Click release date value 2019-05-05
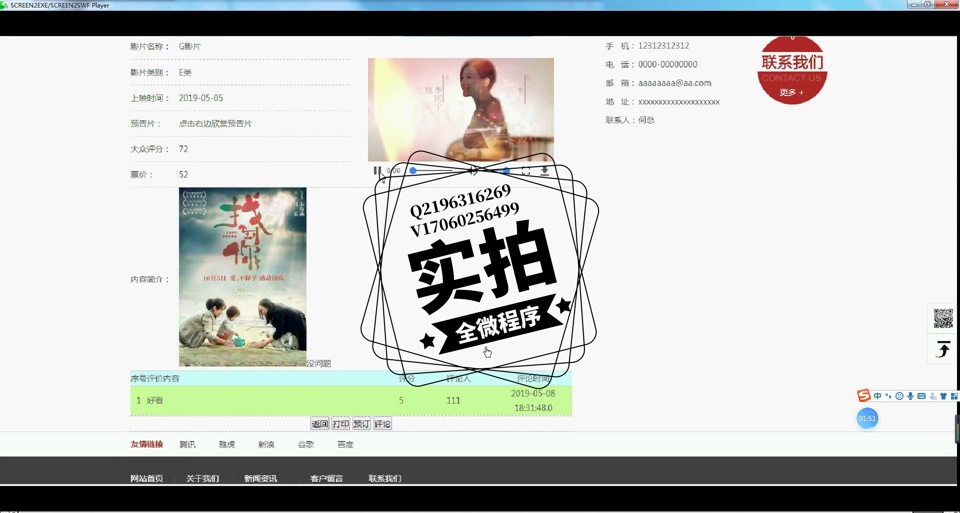Image resolution: width=960 pixels, height=513 pixels. click(x=201, y=98)
